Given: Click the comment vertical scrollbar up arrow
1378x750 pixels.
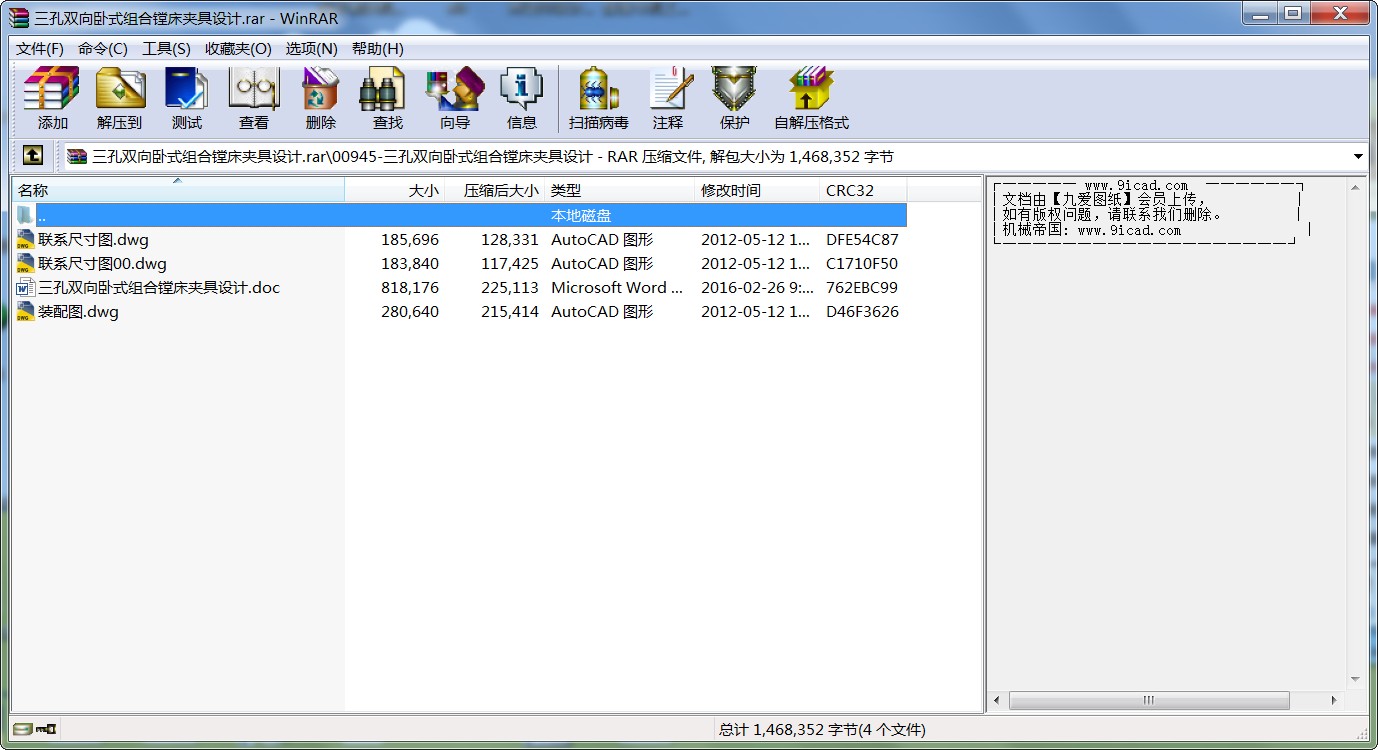Looking at the screenshot, I should click(x=1356, y=186).
